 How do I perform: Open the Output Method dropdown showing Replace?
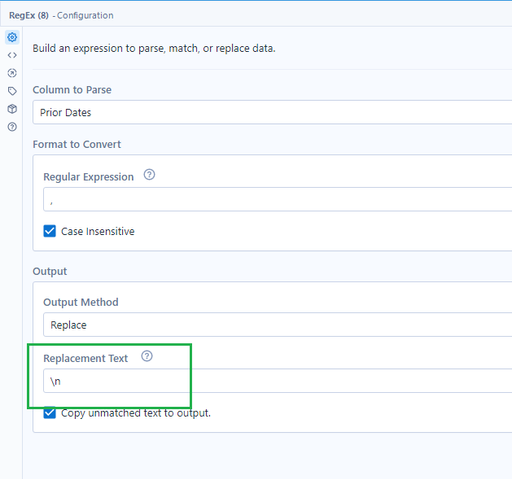tap(278, 325)
